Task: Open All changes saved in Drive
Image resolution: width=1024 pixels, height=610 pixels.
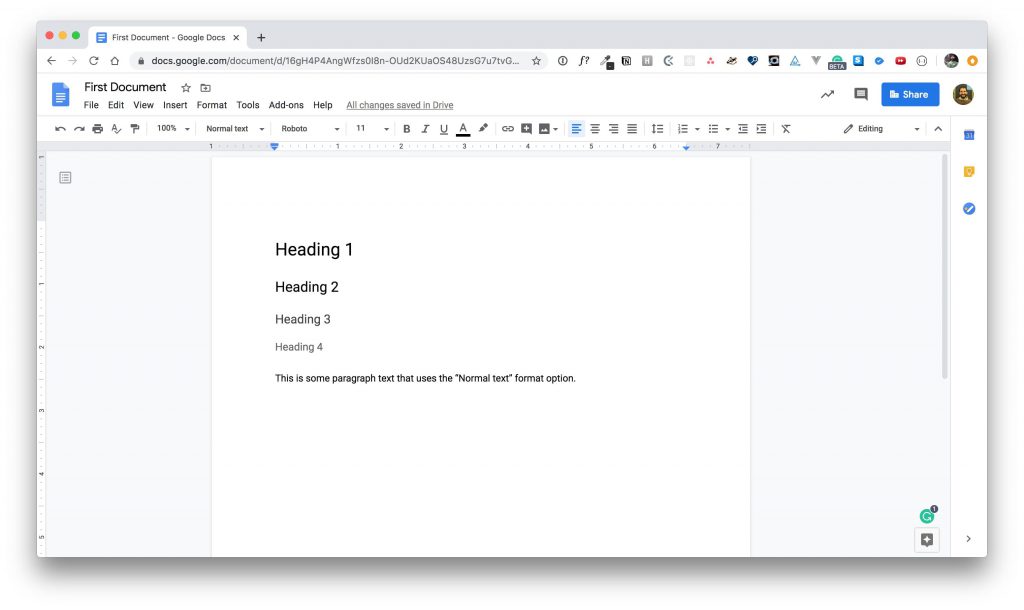Action: [399, 104]
